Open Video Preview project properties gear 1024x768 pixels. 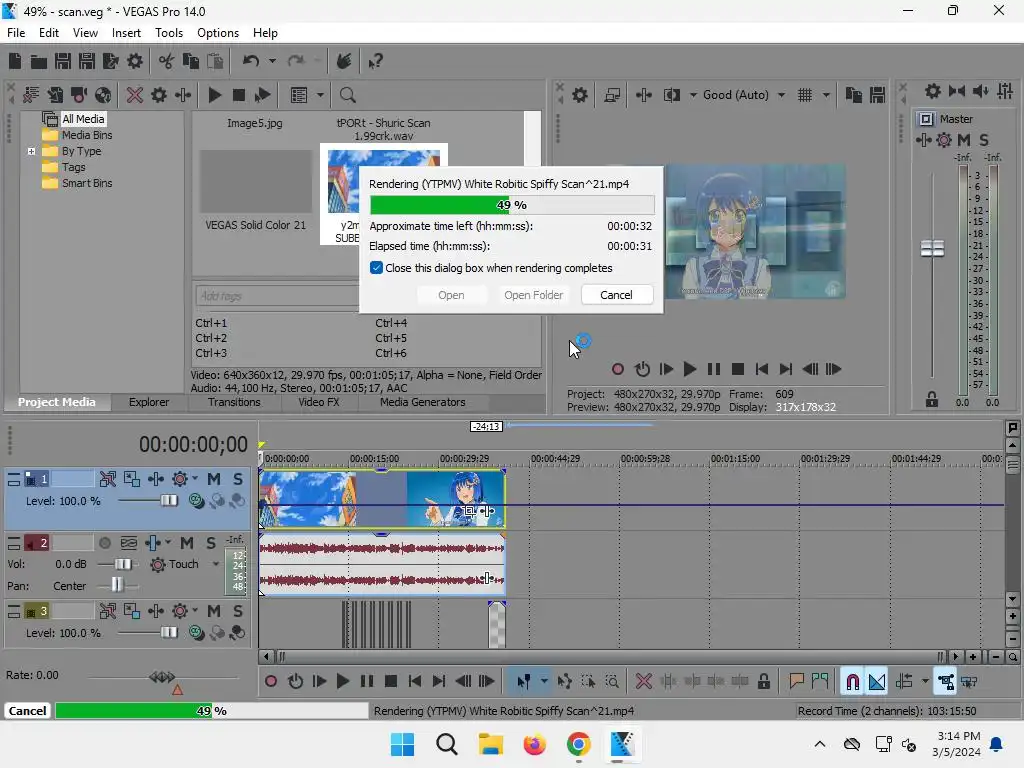pyautogui.click(x=579, y=95)
